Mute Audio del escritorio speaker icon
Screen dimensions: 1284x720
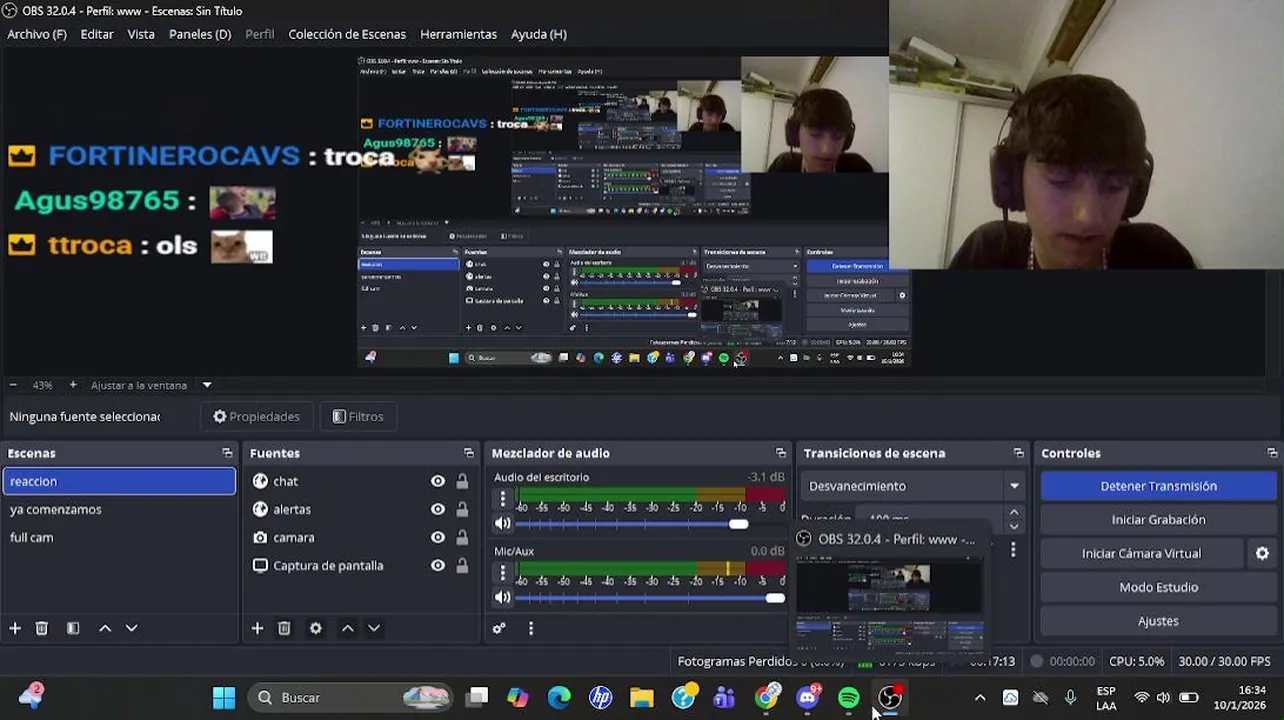[x=503, y=524]
